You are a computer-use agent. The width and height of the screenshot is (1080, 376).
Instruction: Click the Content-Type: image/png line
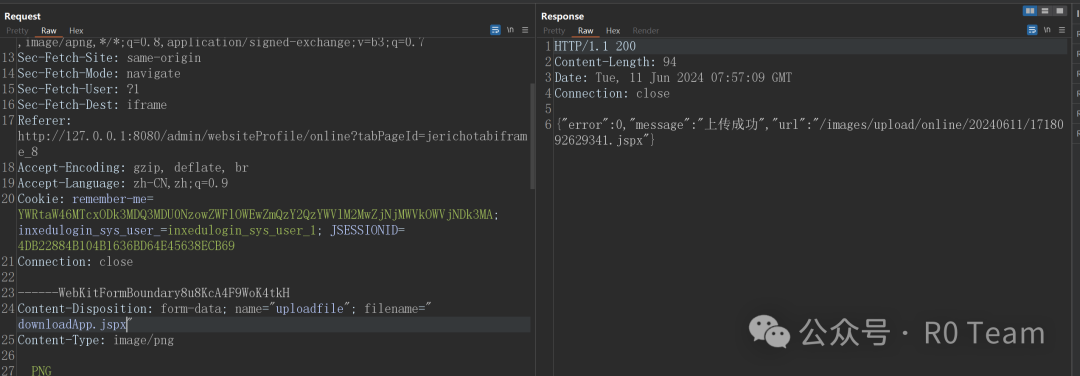(x=95, y=340)
